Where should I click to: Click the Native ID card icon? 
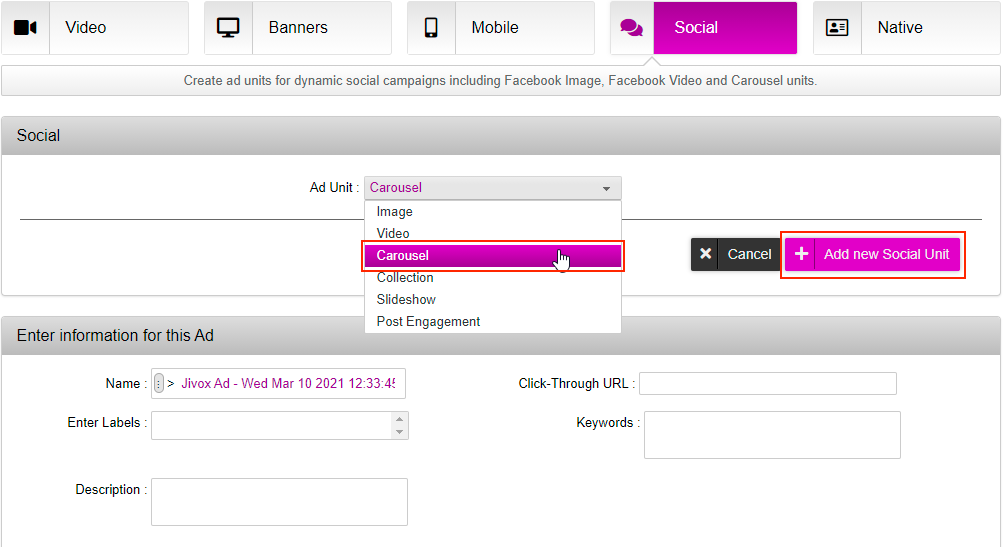(837, 28)
